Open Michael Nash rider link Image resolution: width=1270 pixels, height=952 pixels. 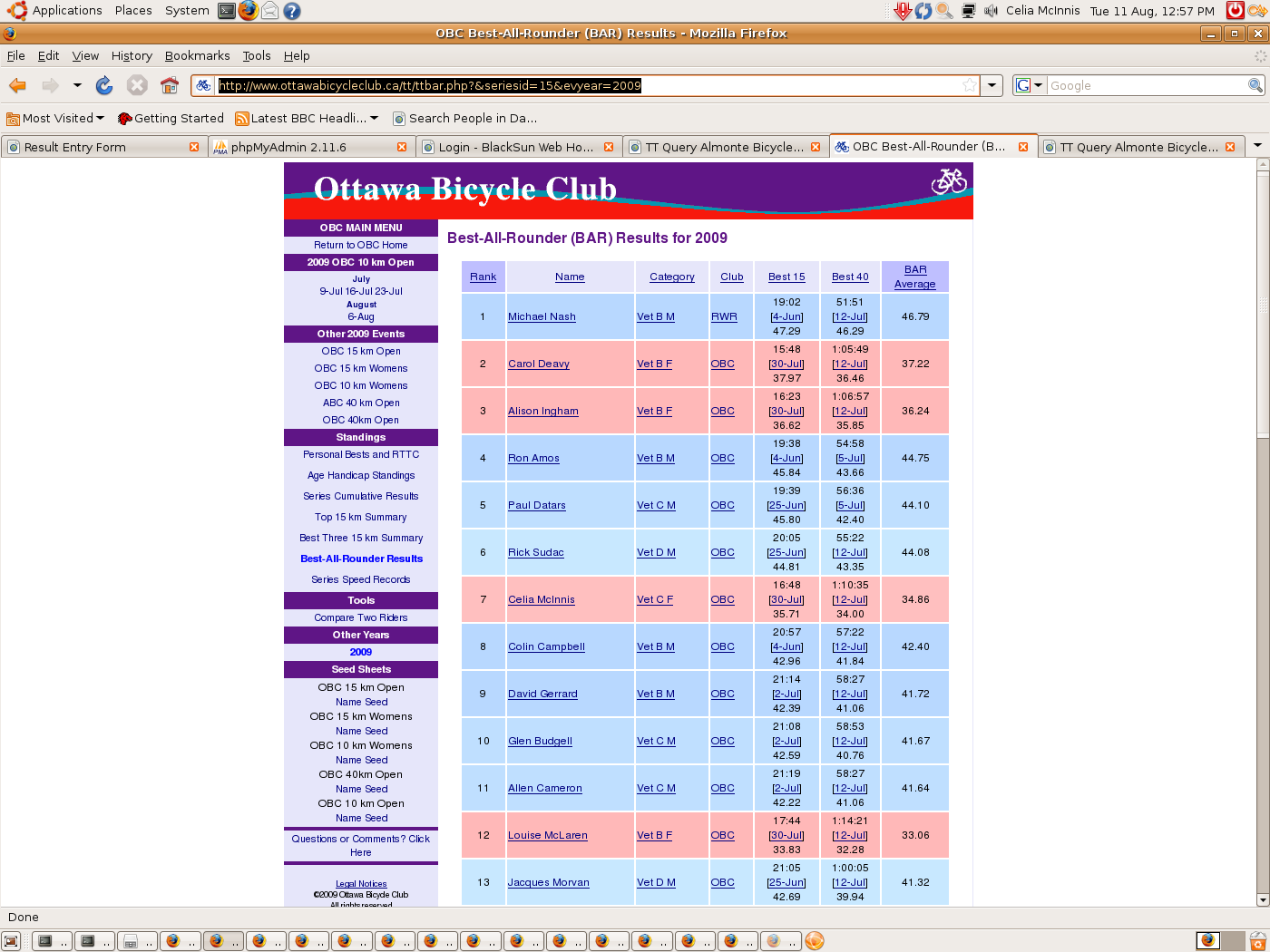tap(542, 316)
